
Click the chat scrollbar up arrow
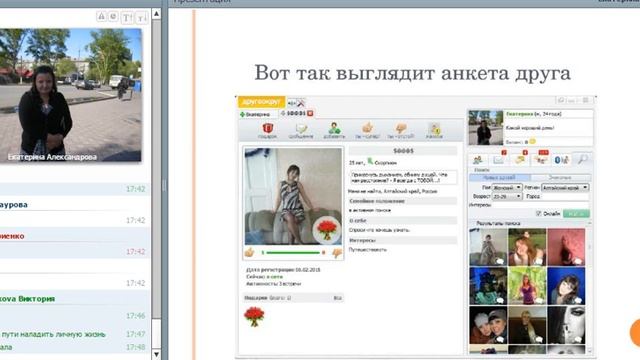[x=156, y=13]
